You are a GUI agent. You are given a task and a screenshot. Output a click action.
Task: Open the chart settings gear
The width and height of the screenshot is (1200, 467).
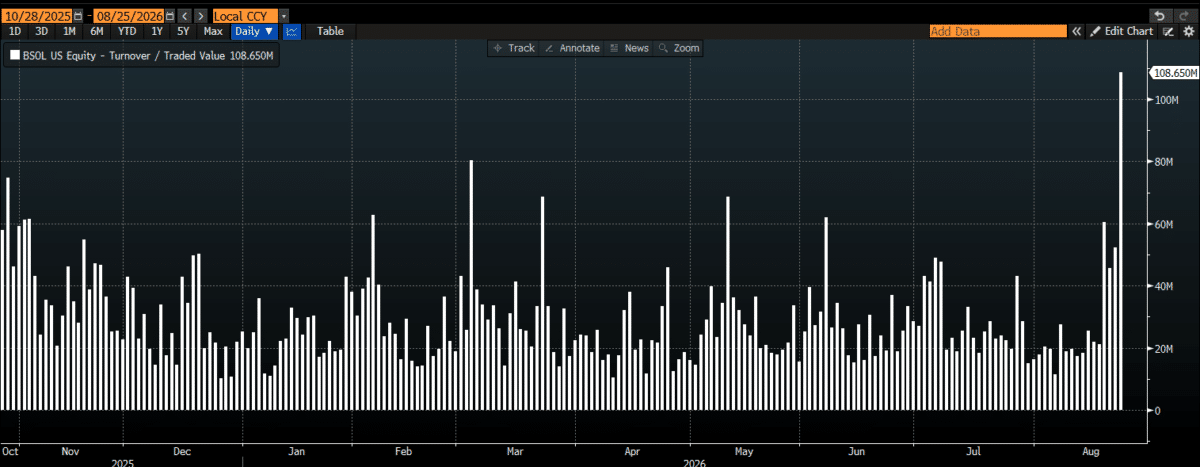coord(1188,32)
